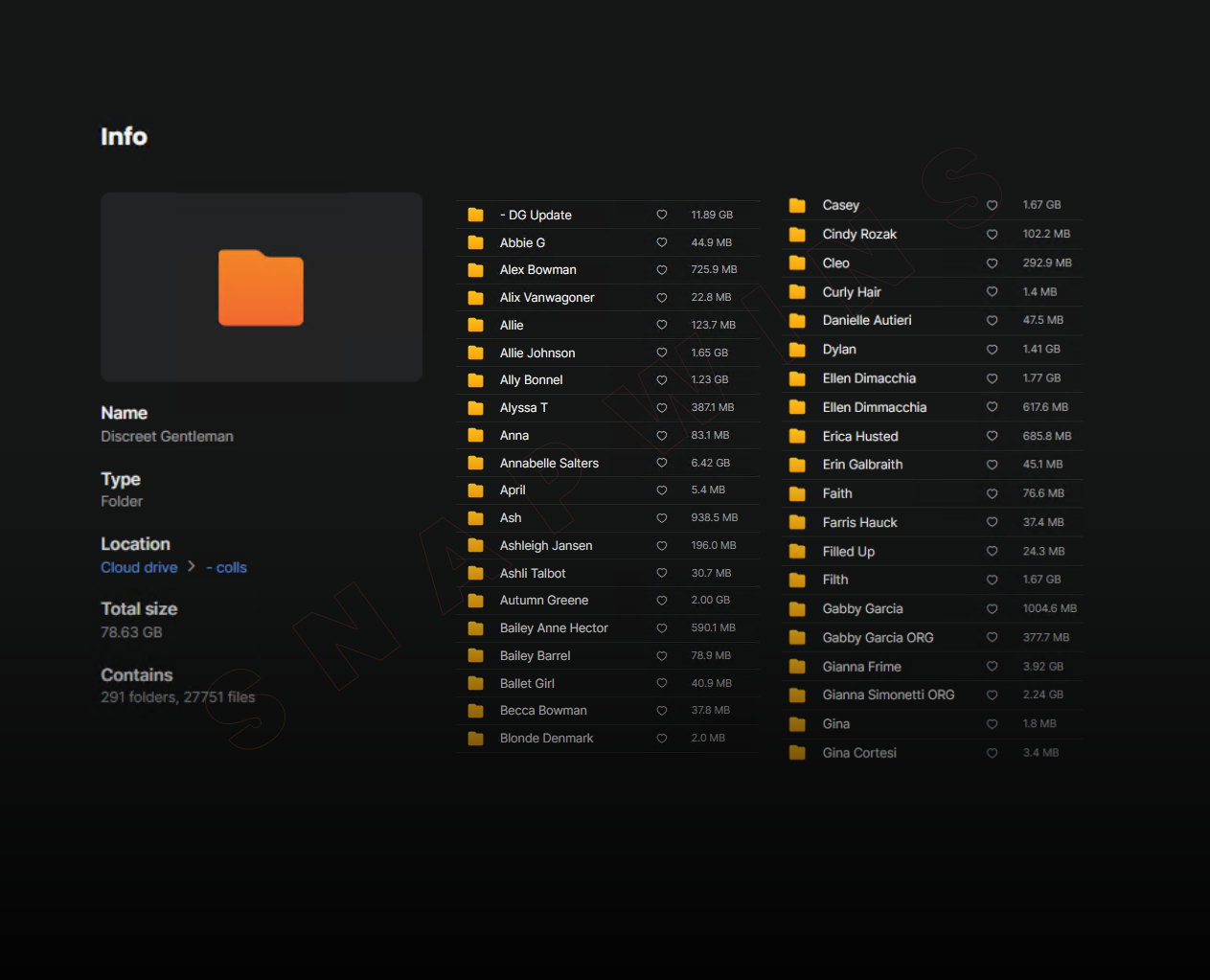
Task: Click the folder icon next to Cleo
Action: coord(797,263)
